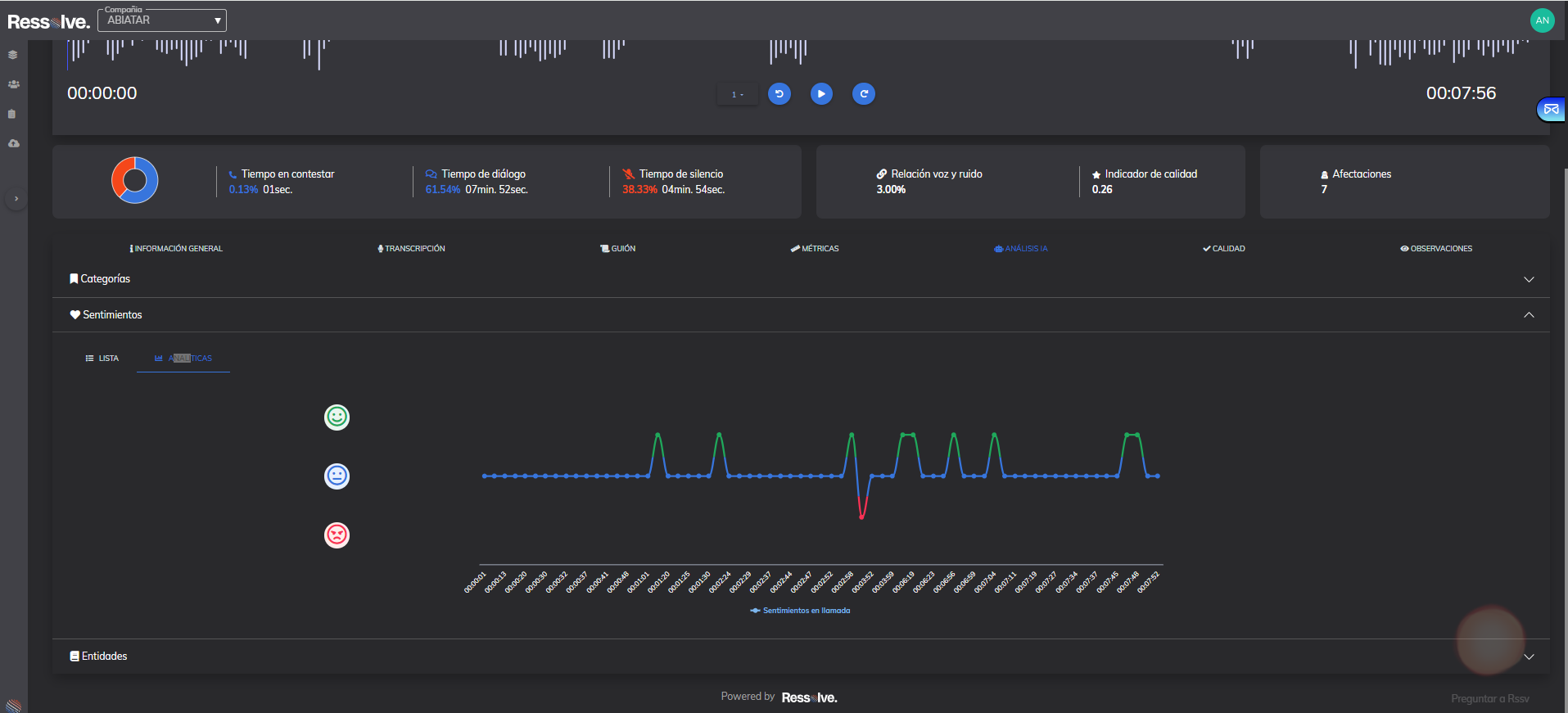
Task: Open the Guión tab
Action: 618,249
